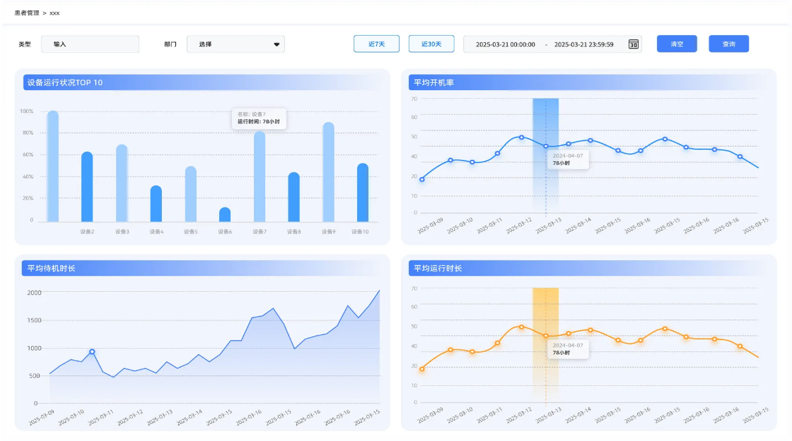Click the blue highlighted band in 平均开机率 chart
The height and width of the screenshot is (441, 792).
pyautogui.click(x=546, y=155)
